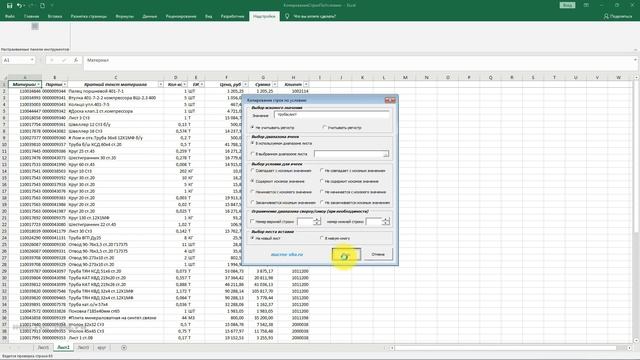Screen dimensions: 640x360
Task: Switch to the 'круг' sheet tab
Action: click(102, 347)
